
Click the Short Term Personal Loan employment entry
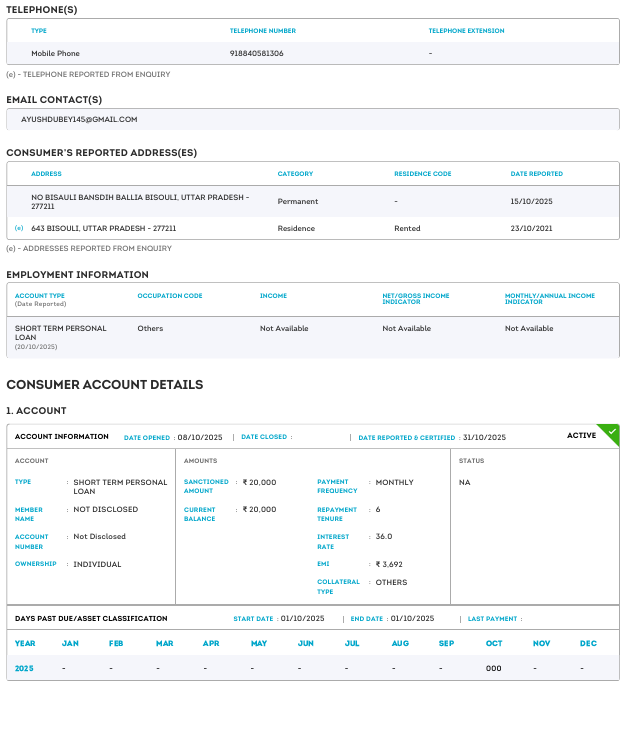pos(60,332)
